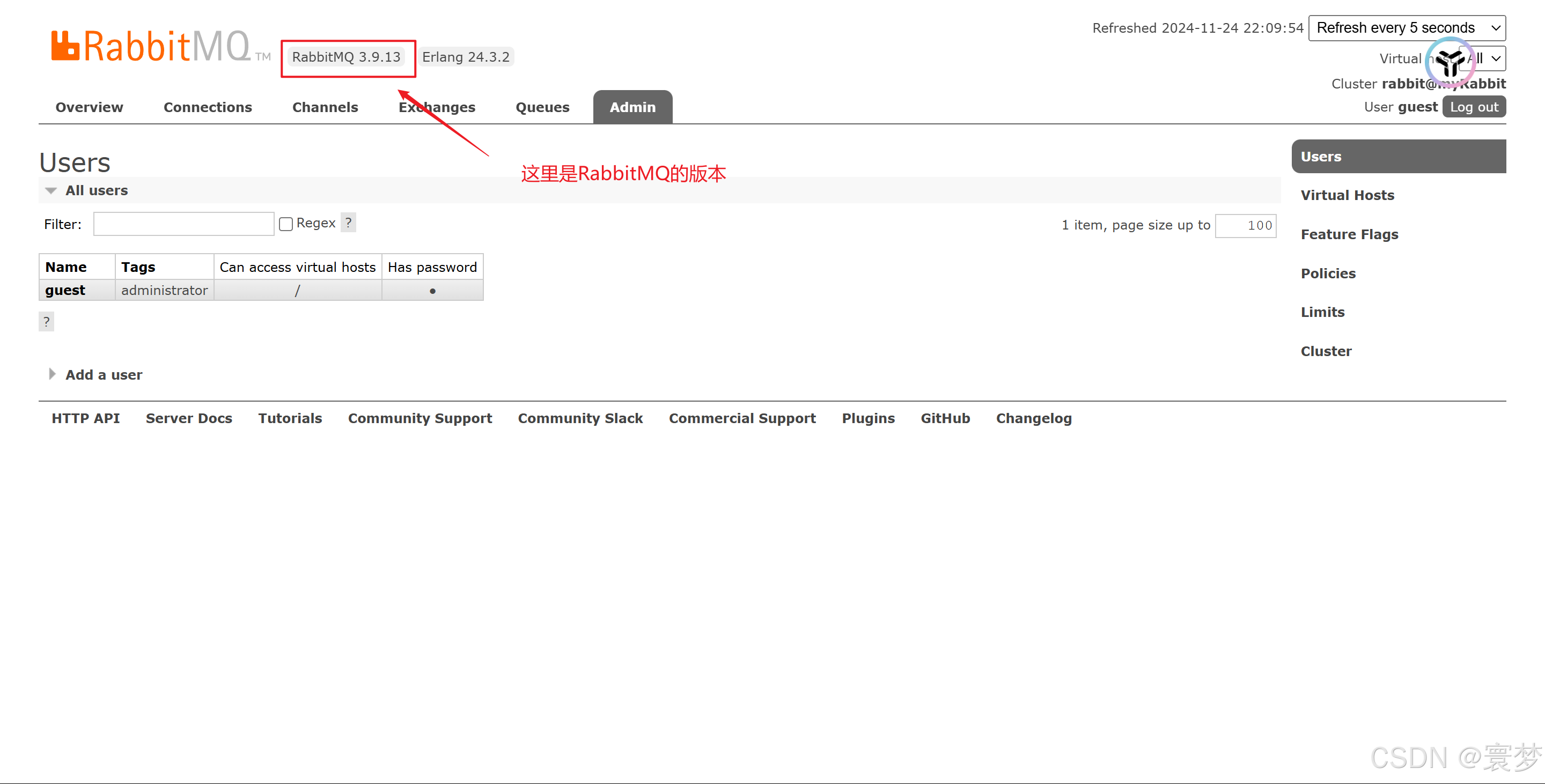Open the HTTP API footer link
The image size is (1545, 784).
[85, 418]
